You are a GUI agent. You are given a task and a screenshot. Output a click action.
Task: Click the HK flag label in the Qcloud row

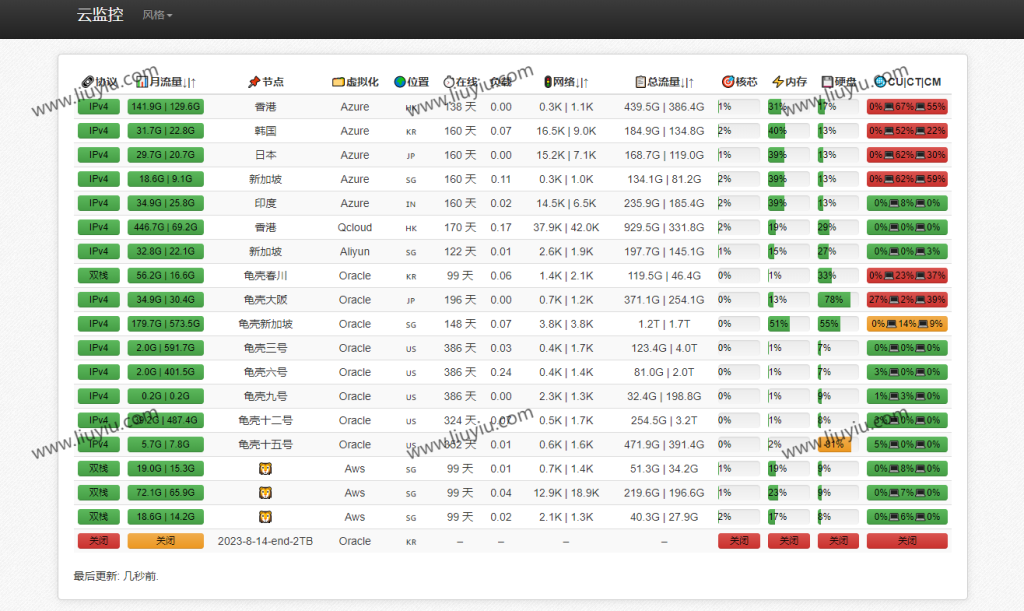pos(411,228)
